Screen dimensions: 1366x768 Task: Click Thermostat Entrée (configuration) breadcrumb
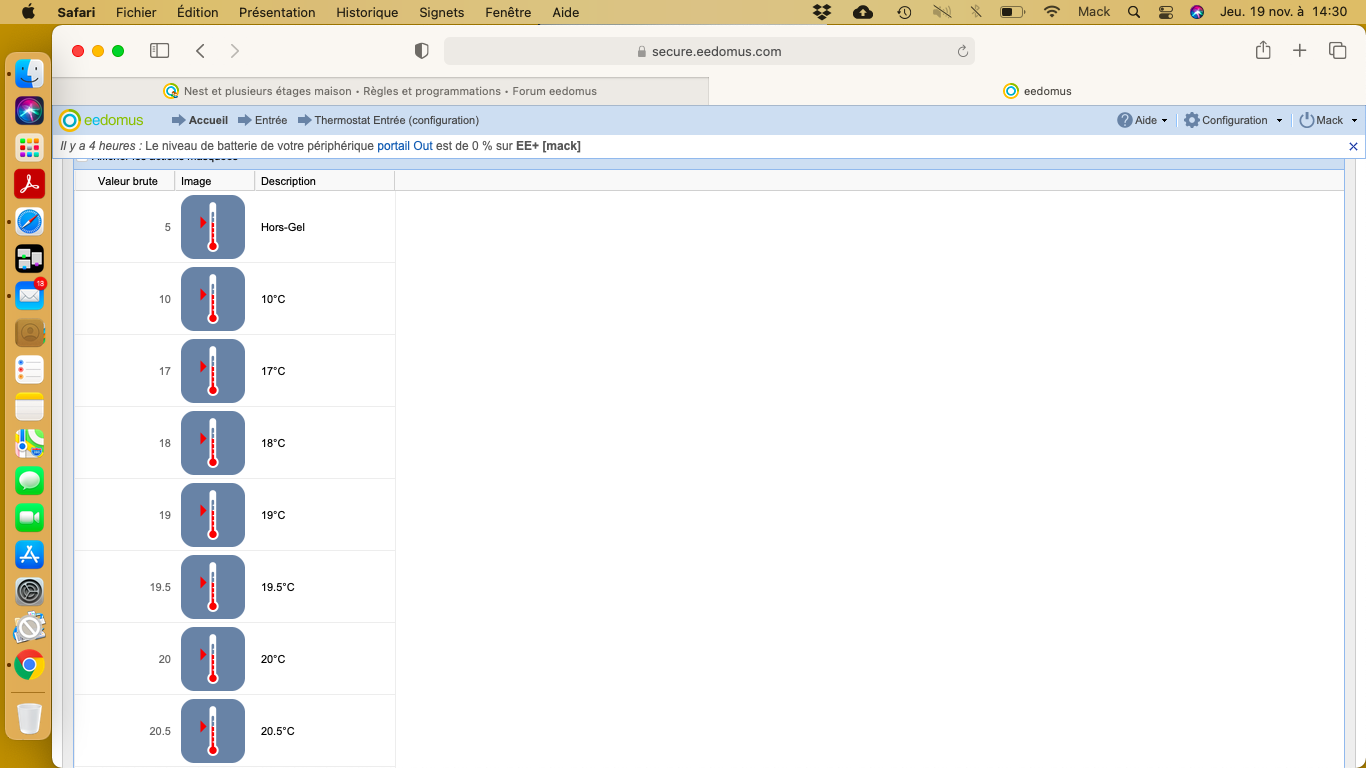point(388,120)
